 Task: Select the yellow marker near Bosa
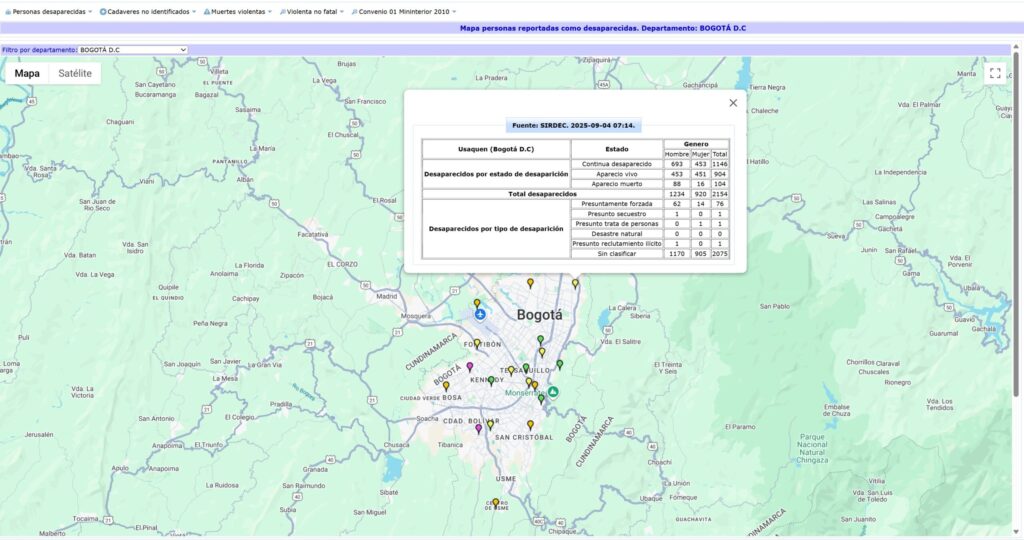coord(446,386)
